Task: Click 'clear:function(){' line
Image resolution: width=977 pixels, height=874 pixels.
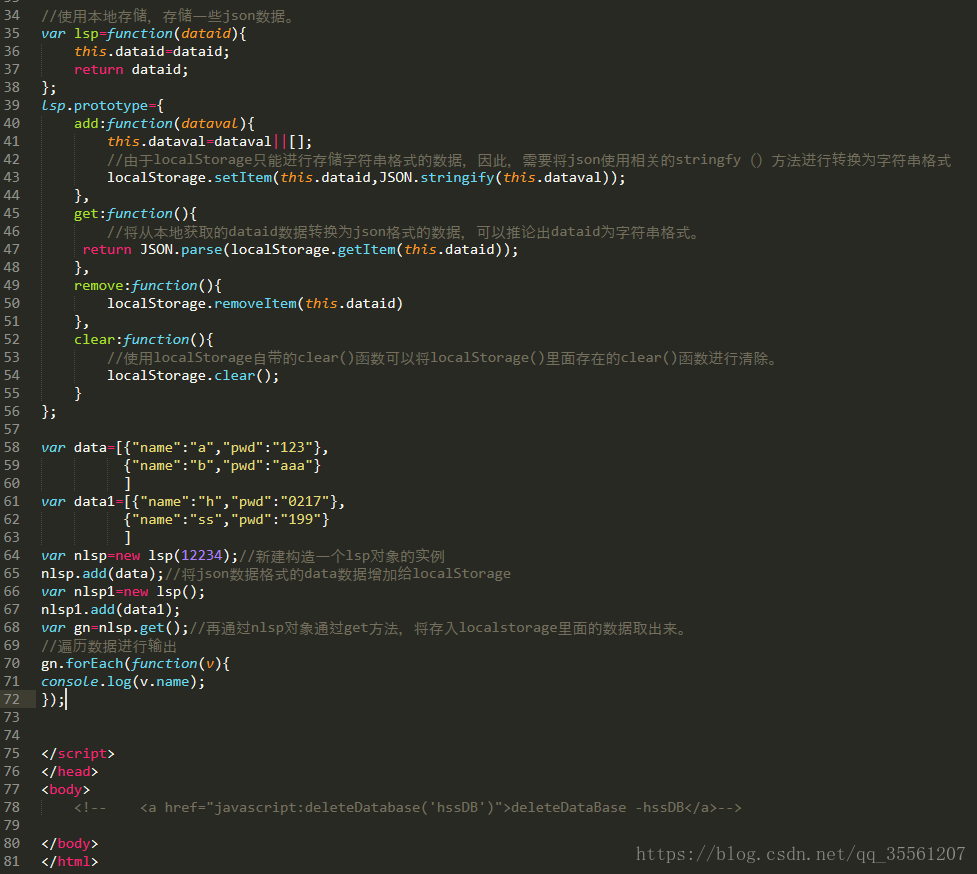Action: [144, 340]
